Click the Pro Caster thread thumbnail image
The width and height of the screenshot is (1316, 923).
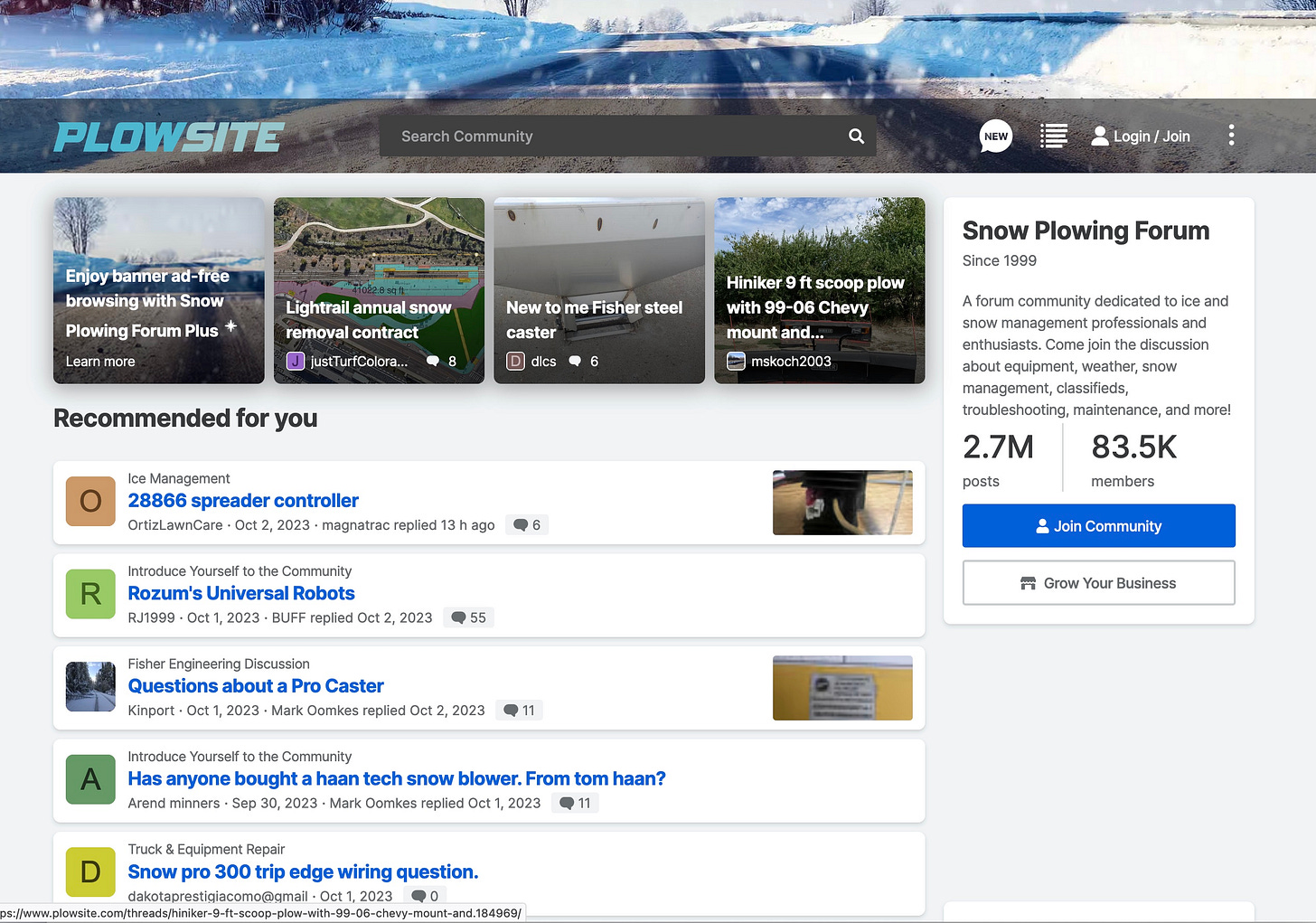842,688
